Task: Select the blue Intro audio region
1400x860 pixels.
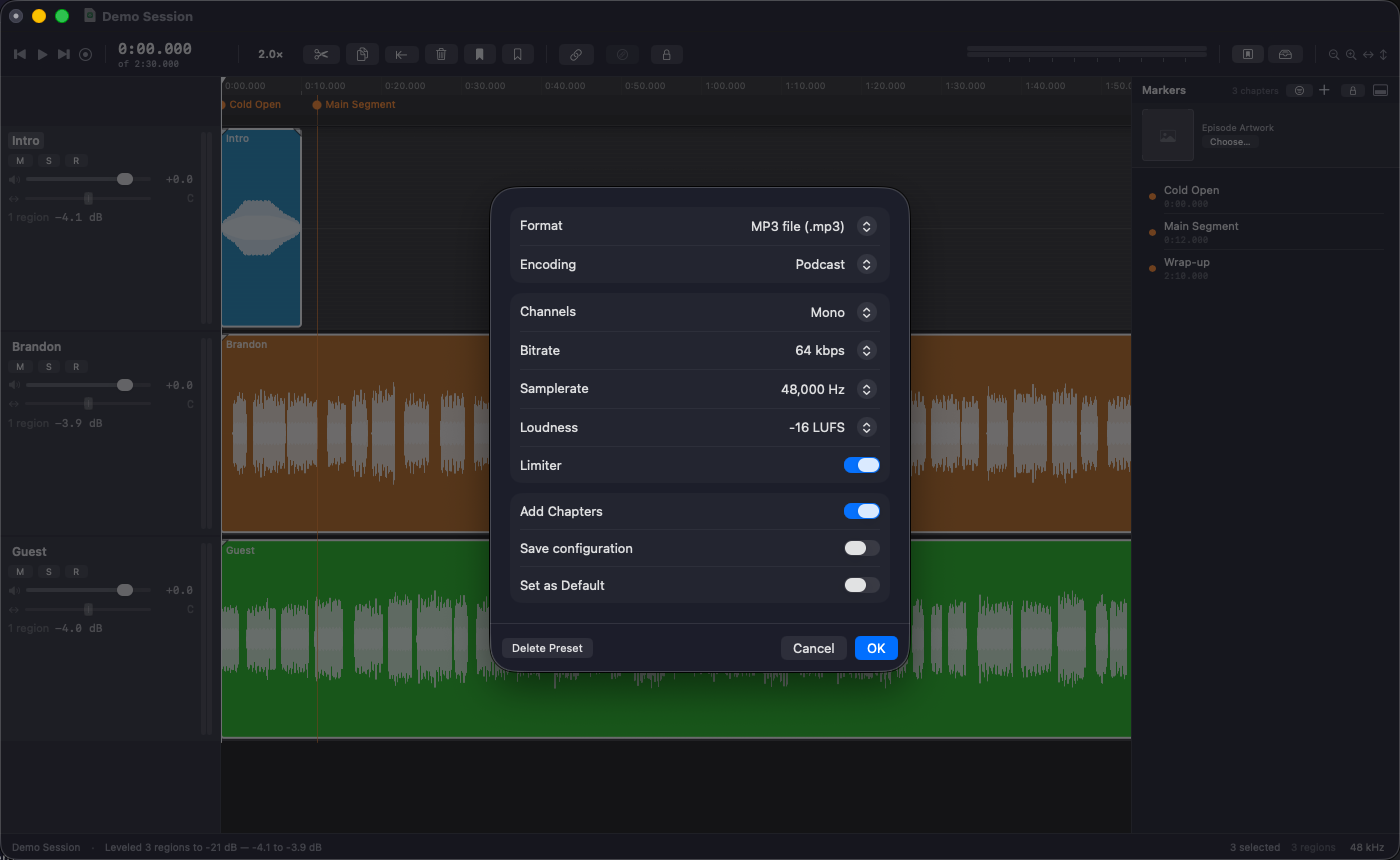Action: 261,228
